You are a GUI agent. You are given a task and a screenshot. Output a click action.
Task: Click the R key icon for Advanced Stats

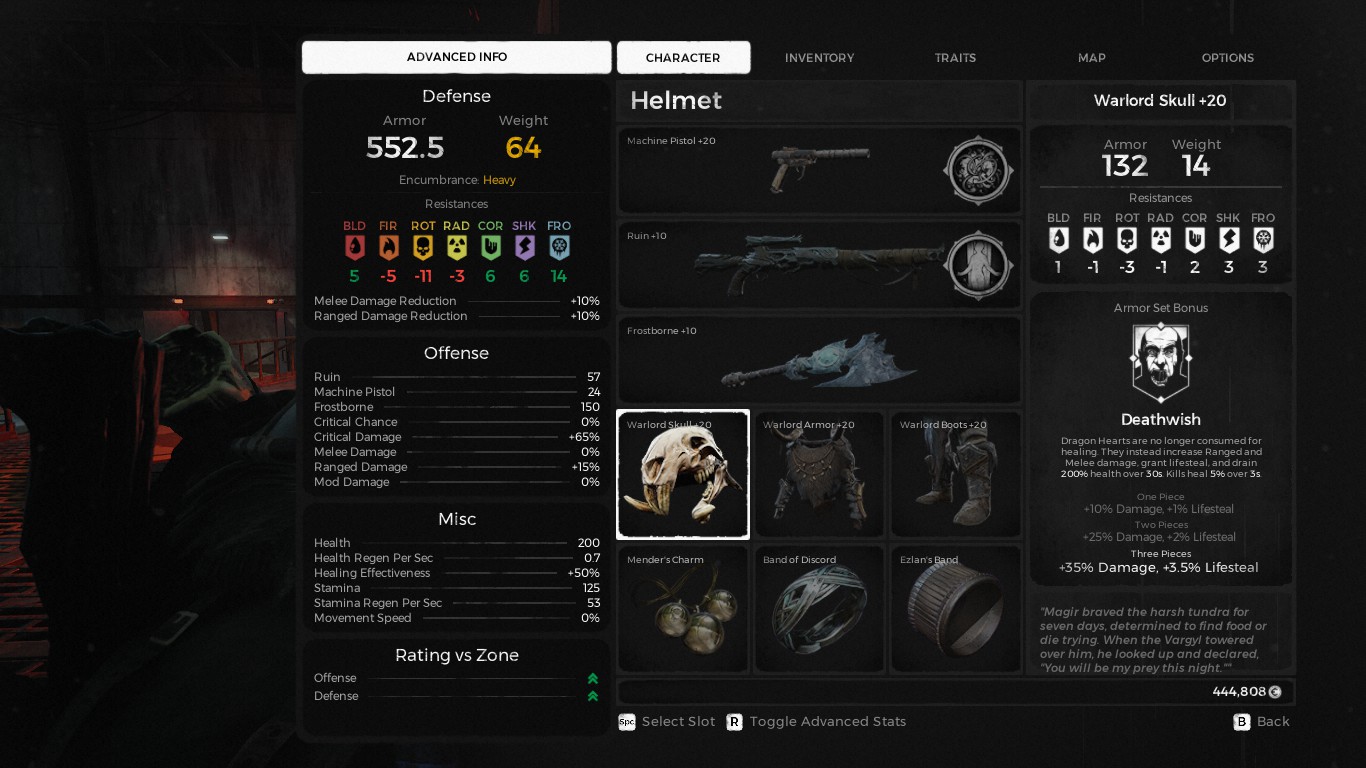click(x=734, y=722)
